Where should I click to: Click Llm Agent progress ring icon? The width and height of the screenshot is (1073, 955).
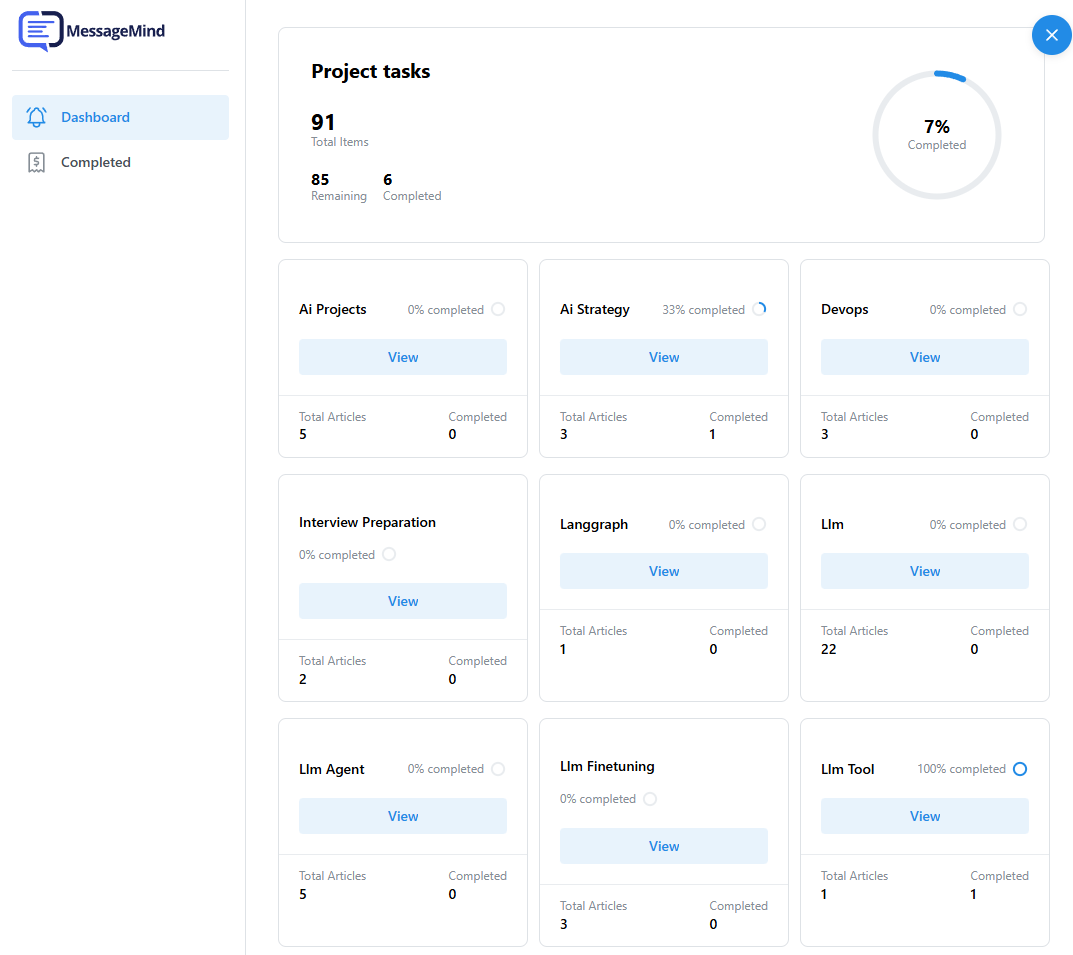coord(498,769)
